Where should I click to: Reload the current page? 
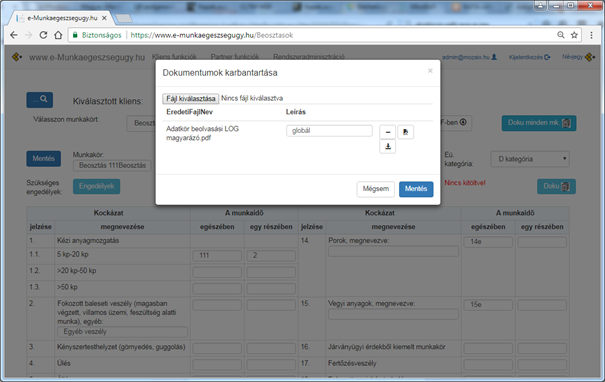click(43, 35)
